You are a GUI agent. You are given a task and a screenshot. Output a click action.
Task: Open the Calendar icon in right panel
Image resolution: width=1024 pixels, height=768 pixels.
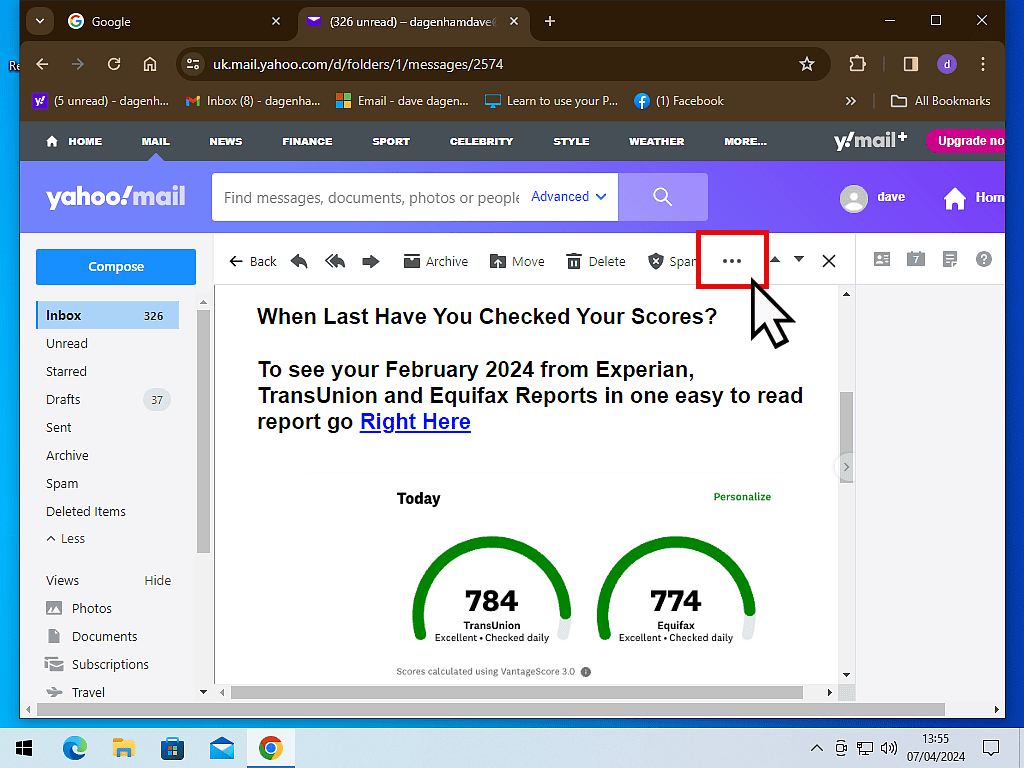pyautogui.click(x=916, y=259)
